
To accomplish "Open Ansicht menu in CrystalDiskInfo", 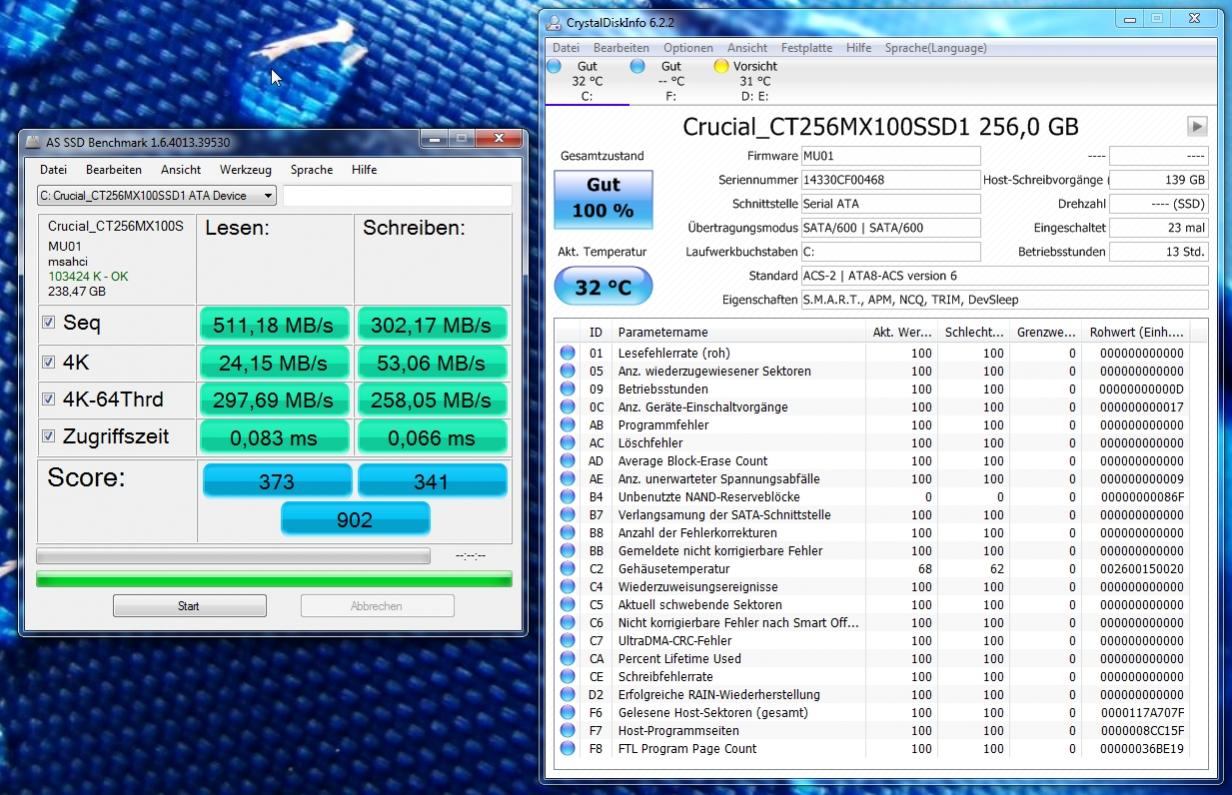I will (747, 48).
